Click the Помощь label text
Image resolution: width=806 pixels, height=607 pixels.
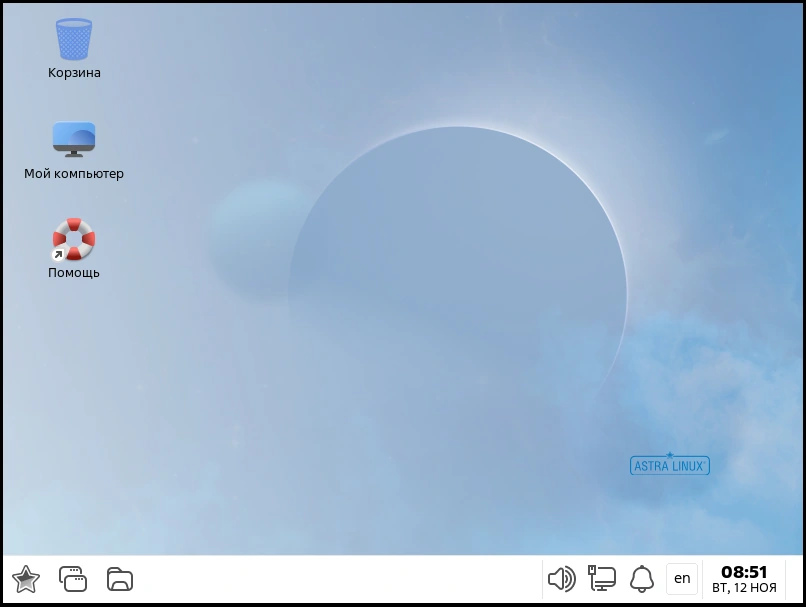(x=74, y=273)
